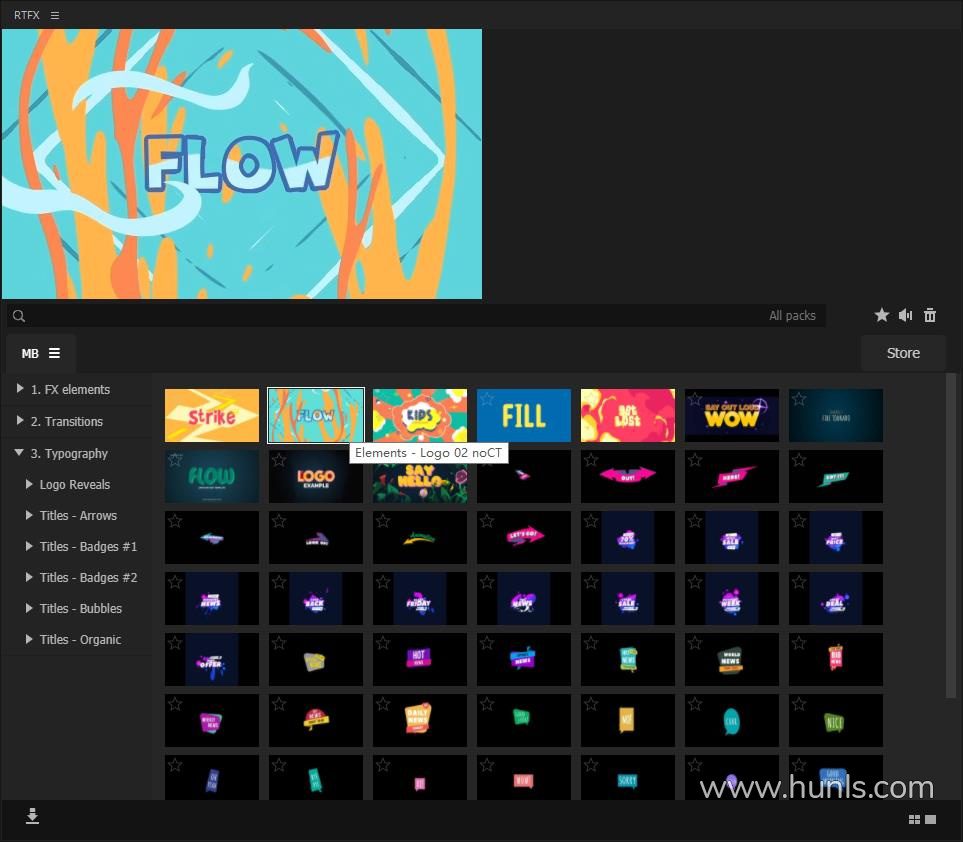This screenshot has height=842, width=963.
Task: Switch to small grid thumbnail view
Action: coord(913,820)
